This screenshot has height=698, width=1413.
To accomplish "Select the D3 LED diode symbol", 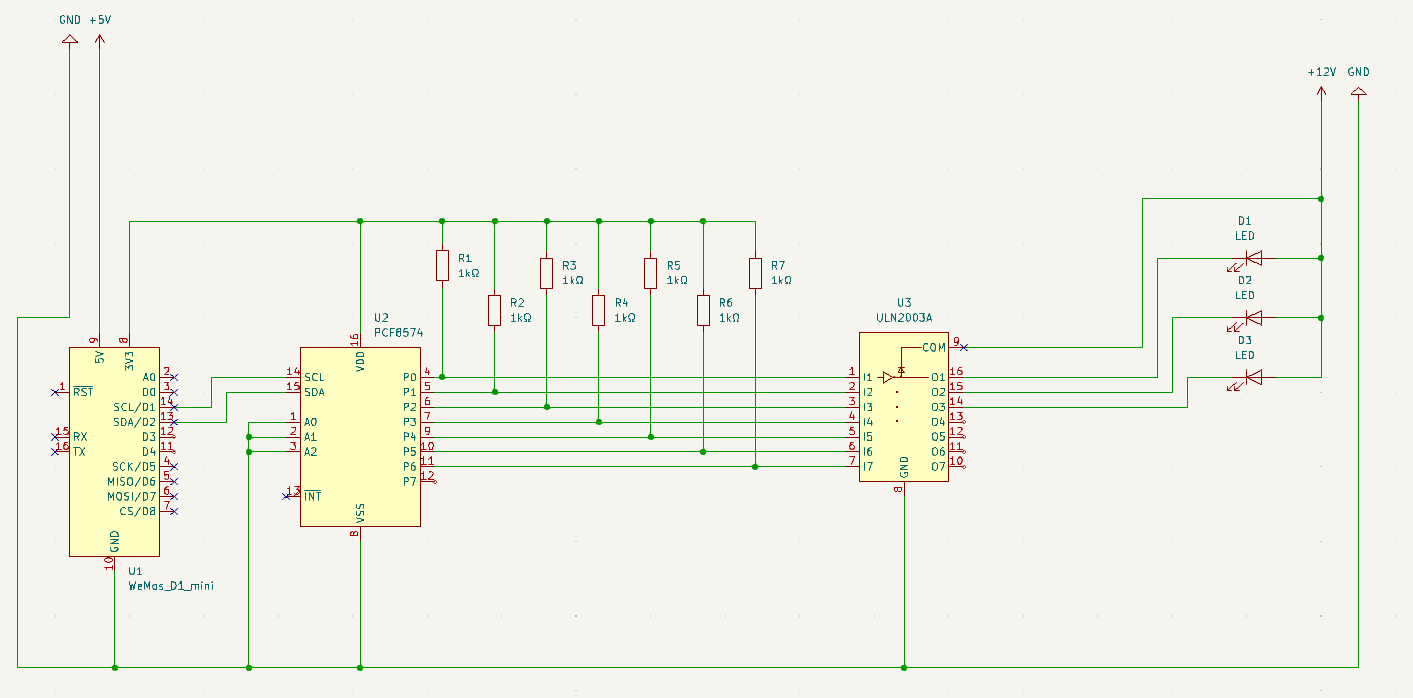I will pyautogui.click(x=1253, y=377).
